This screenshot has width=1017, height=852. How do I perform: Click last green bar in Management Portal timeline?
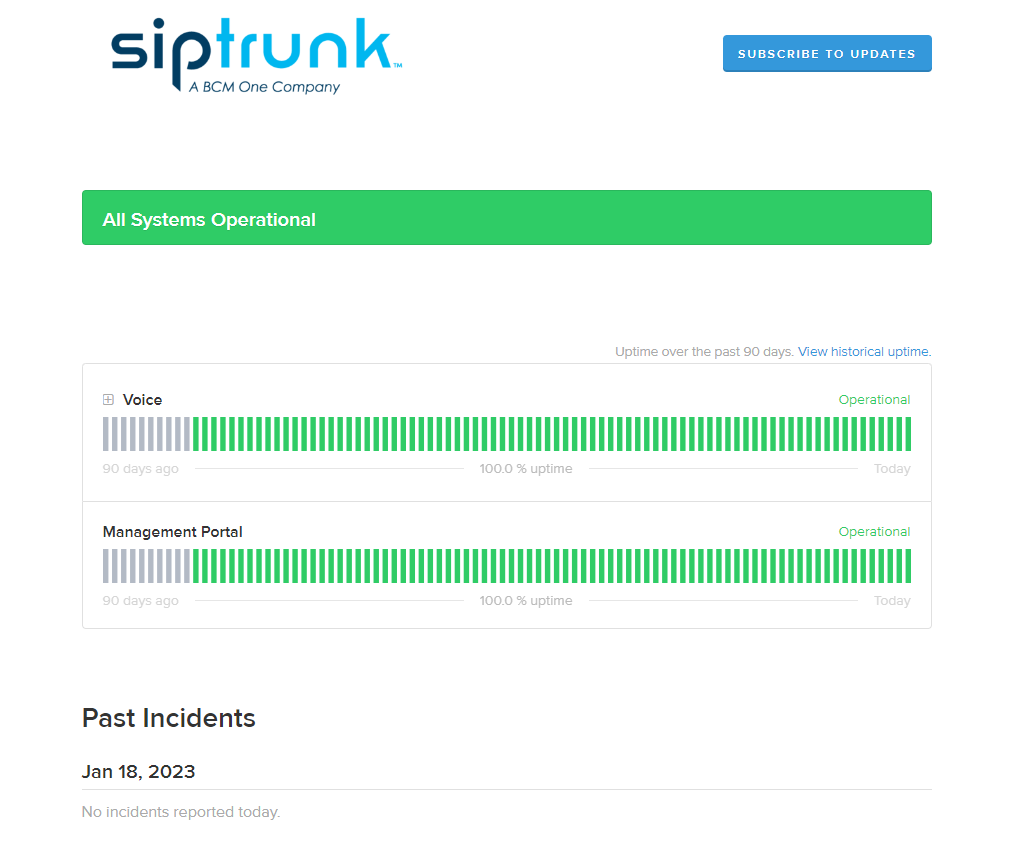908,566
